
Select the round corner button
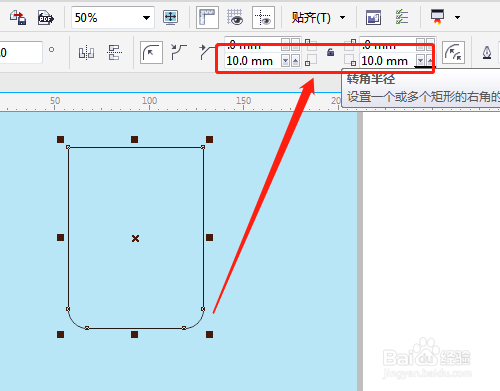[151, 53]
